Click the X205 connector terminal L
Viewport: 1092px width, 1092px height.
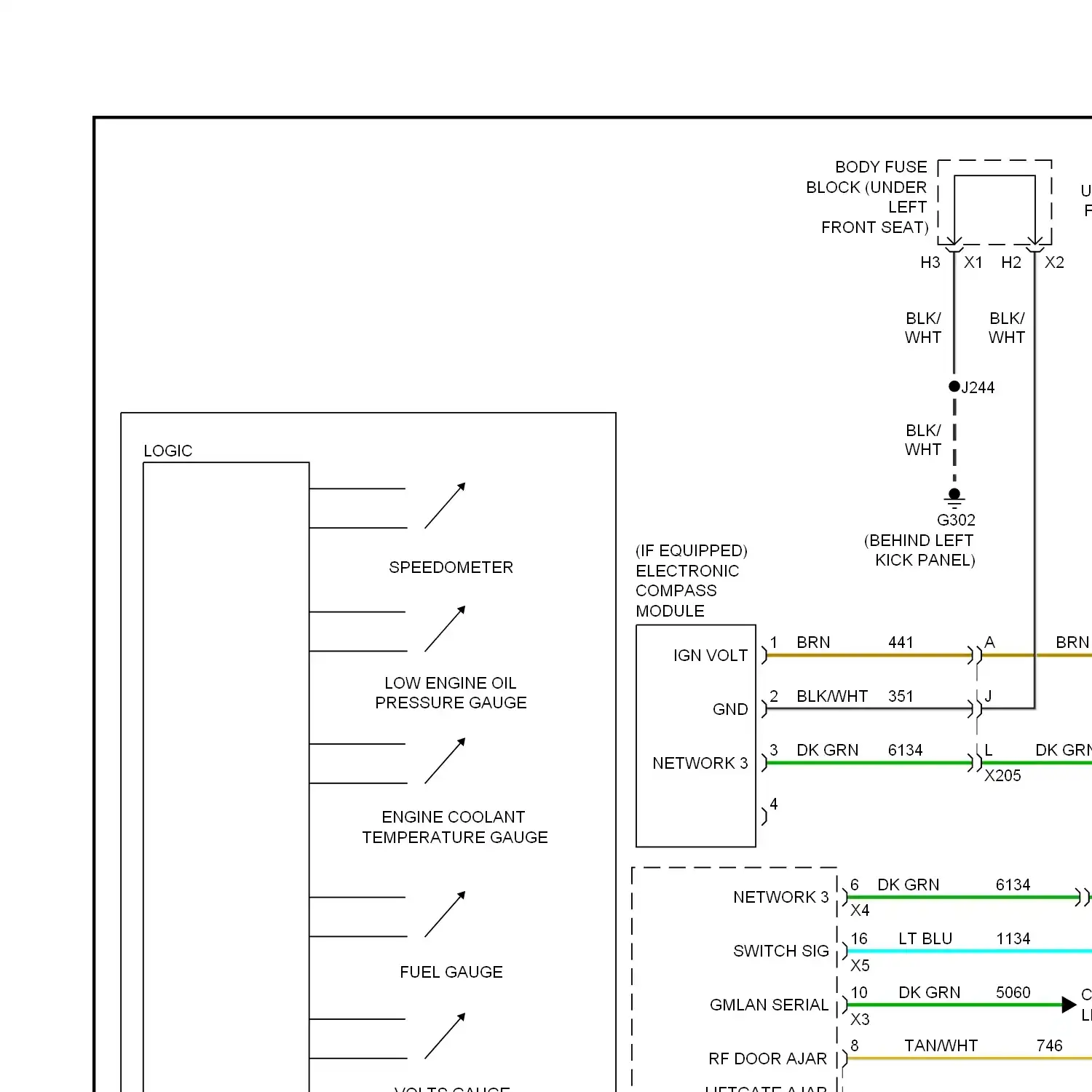coord(976,763)
